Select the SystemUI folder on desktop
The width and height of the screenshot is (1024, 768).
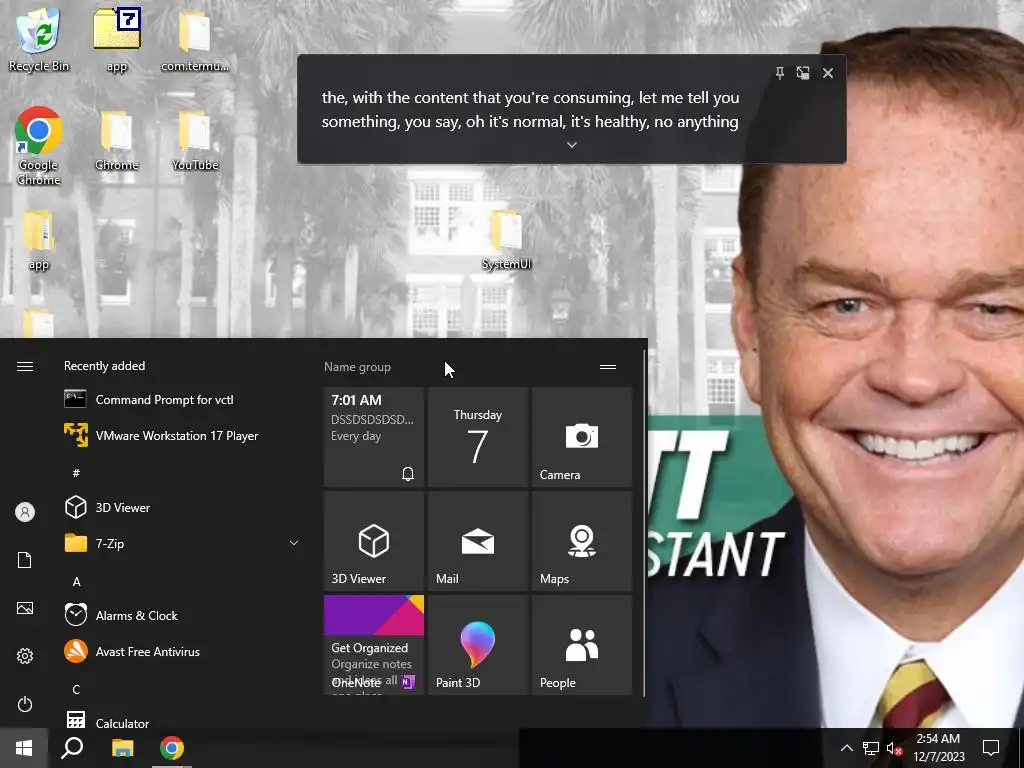point(506,240)
